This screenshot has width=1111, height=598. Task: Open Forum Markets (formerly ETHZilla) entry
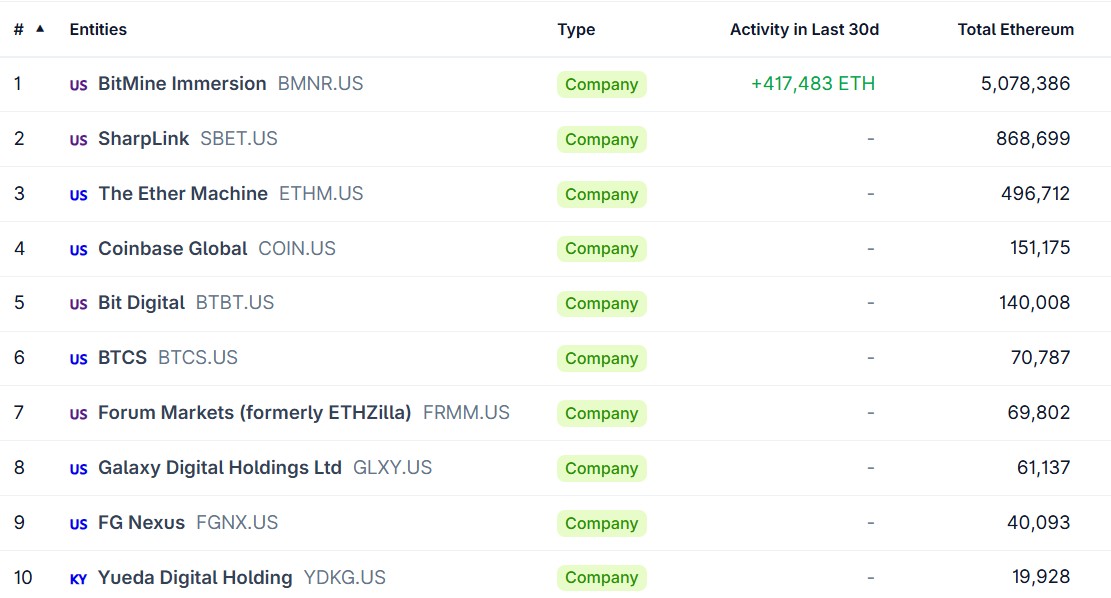pos(254,412)
